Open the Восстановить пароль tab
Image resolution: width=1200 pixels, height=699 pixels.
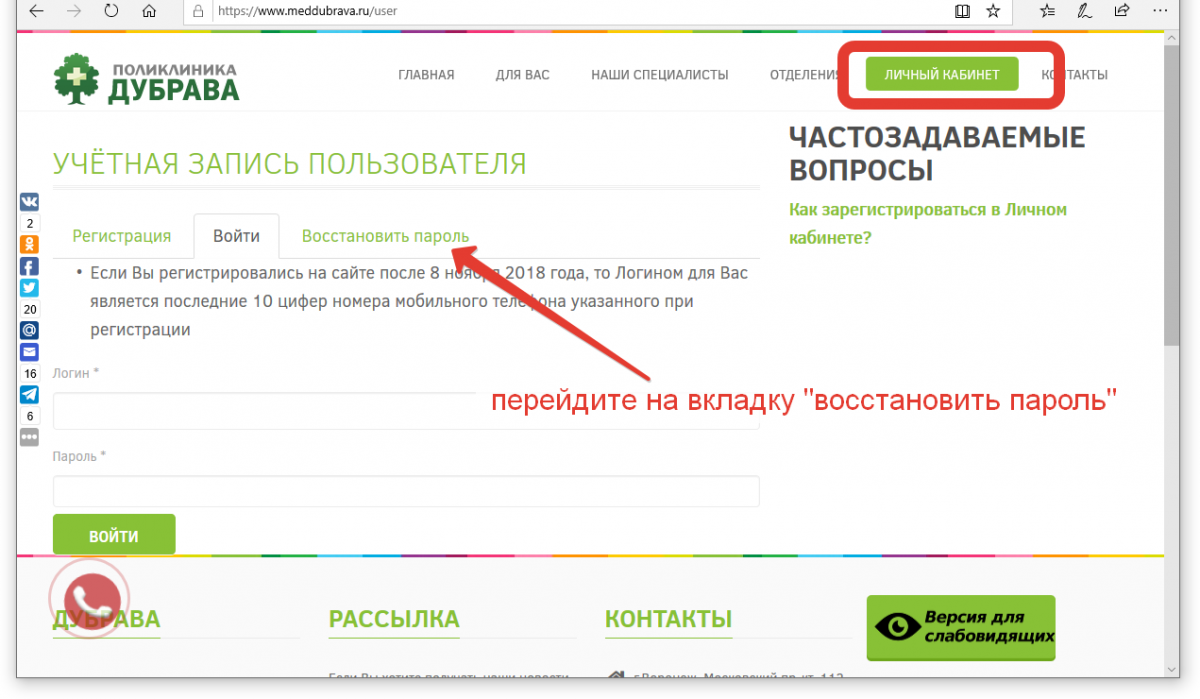tap(385, 237)
